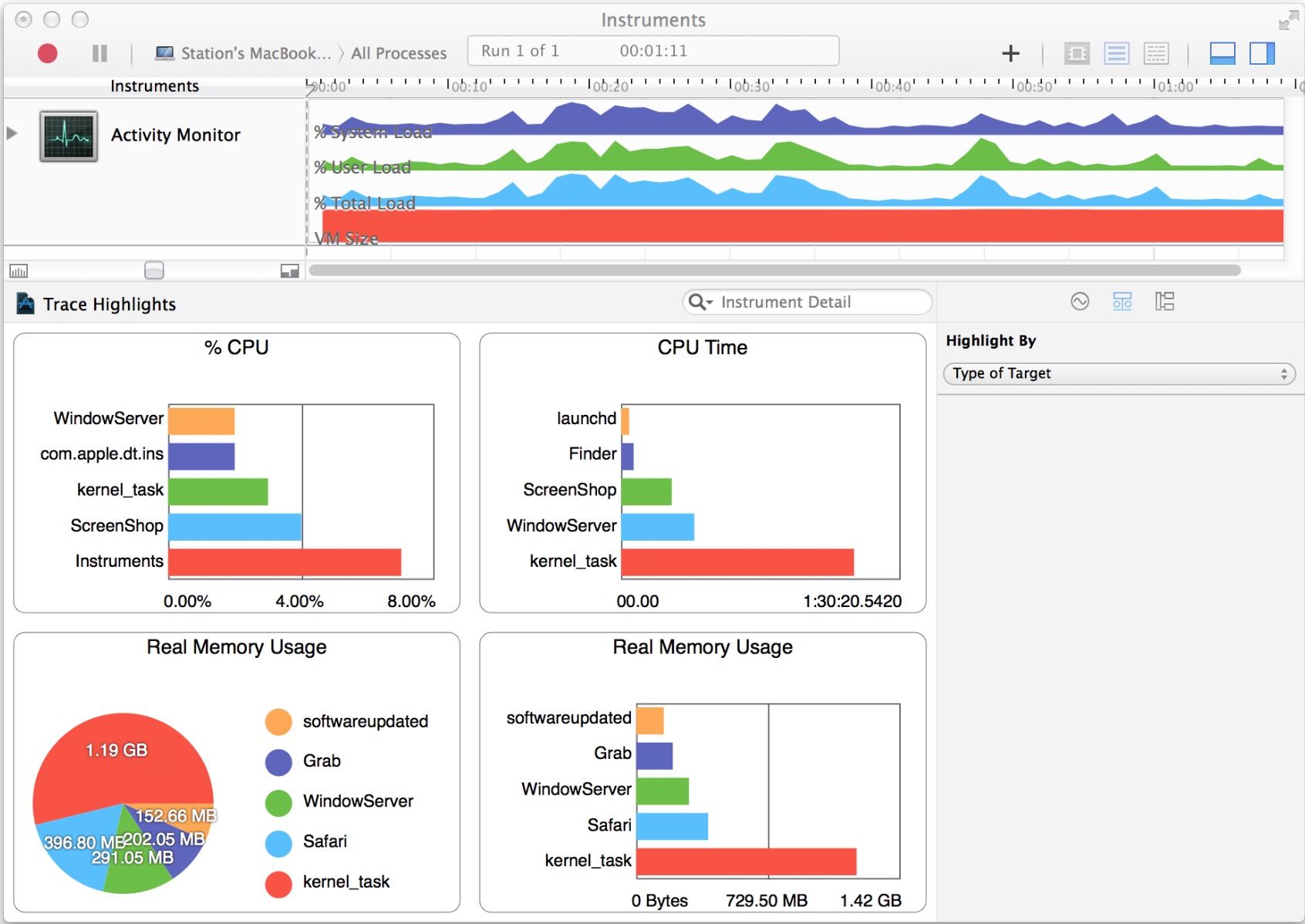Toggle the bottom detail pane view

point(1222,53)
